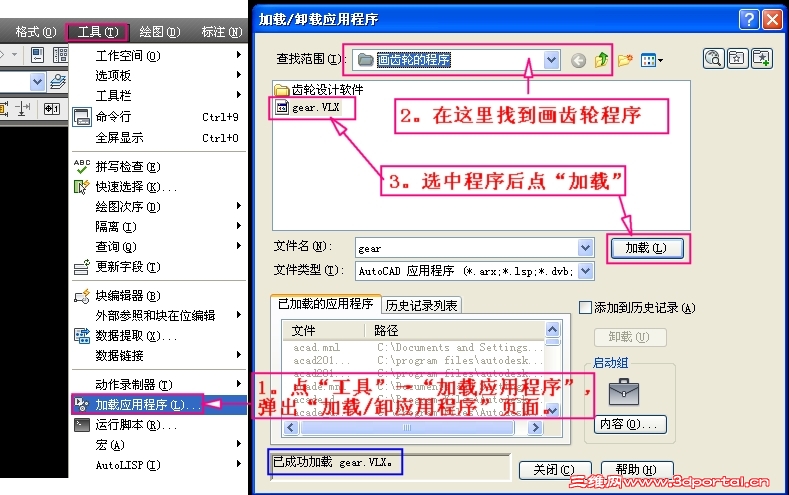This screenshot has height=495, width=789.
Task: Click the help question mark button
Action: (x=749, y=19)
